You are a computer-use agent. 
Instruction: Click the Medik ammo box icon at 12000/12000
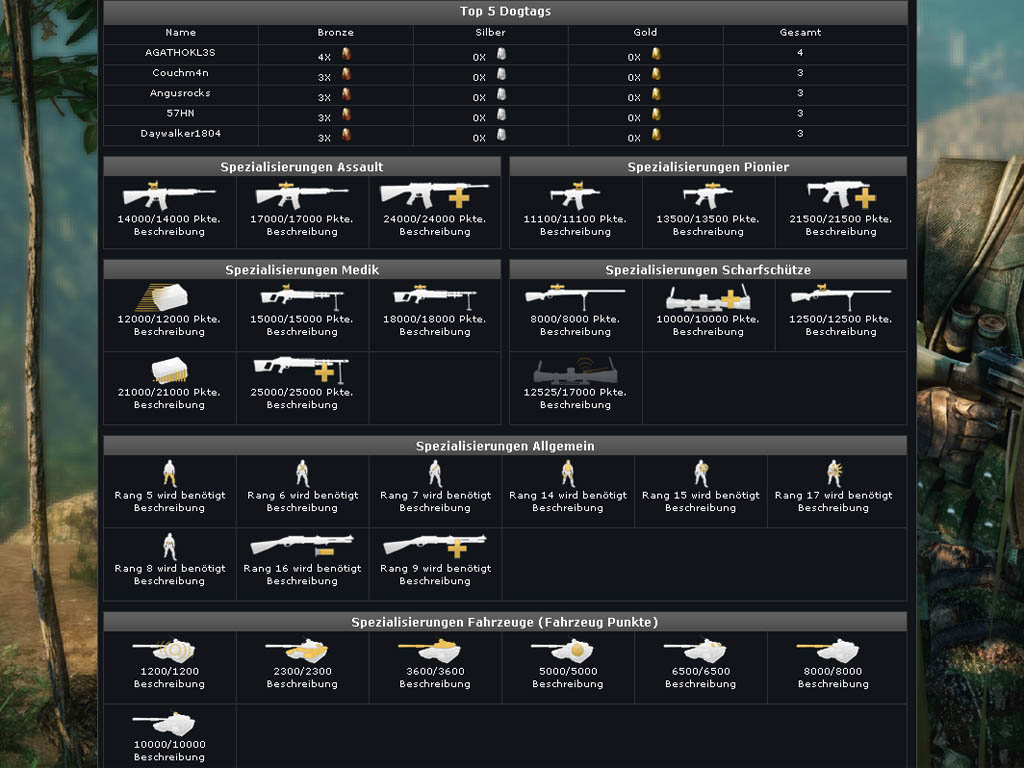point(169,296)
